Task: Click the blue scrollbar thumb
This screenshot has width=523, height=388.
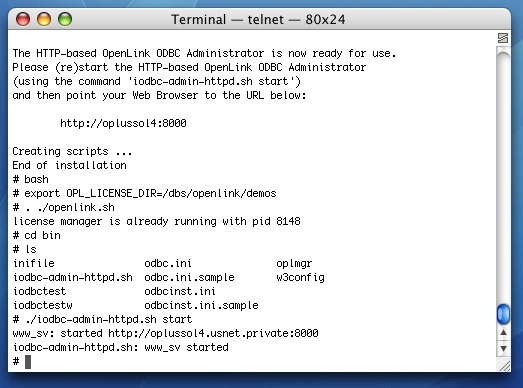Action: (x=503, y=314)
